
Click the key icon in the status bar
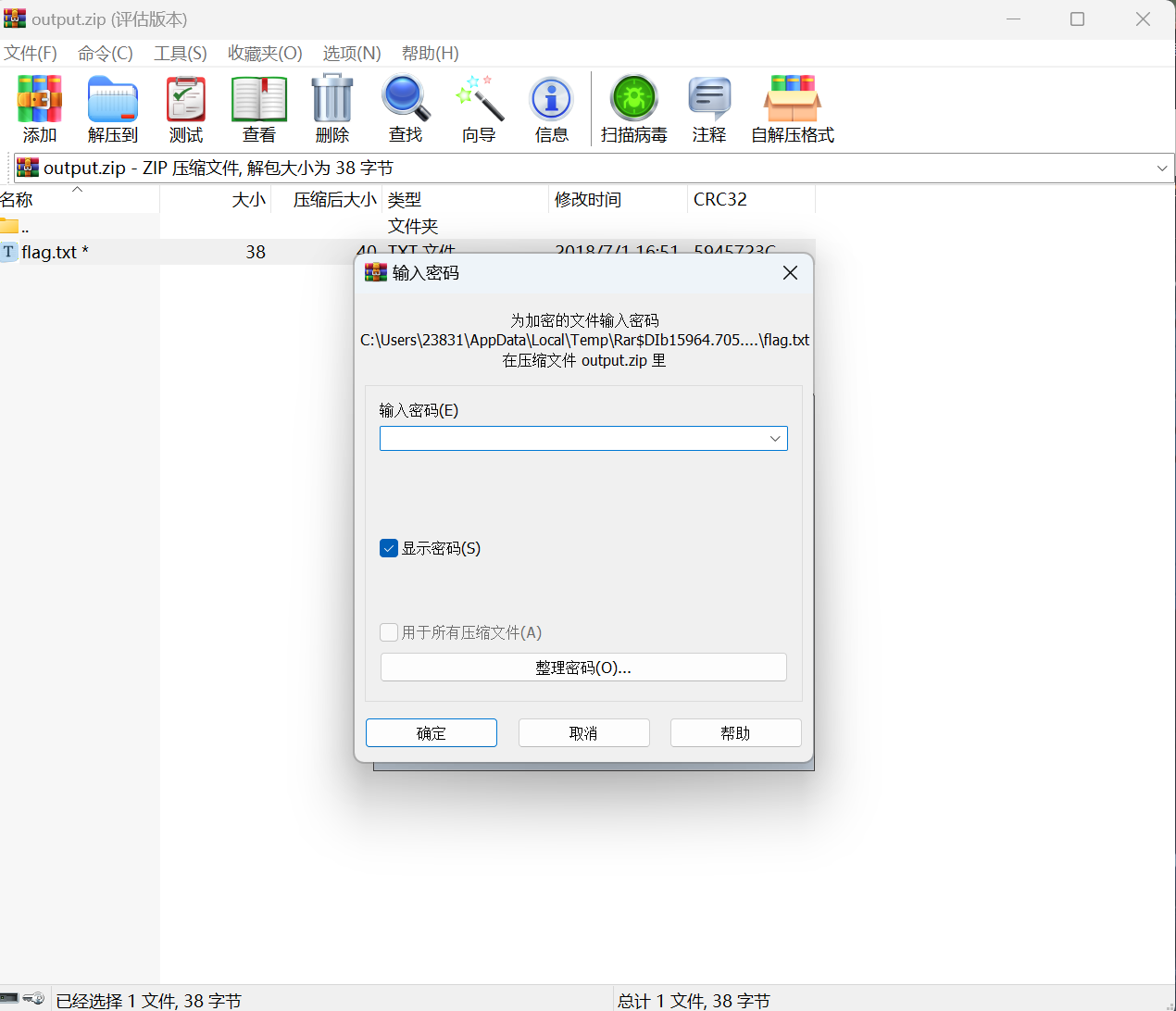pyautogui.click(x=34, y=998)
